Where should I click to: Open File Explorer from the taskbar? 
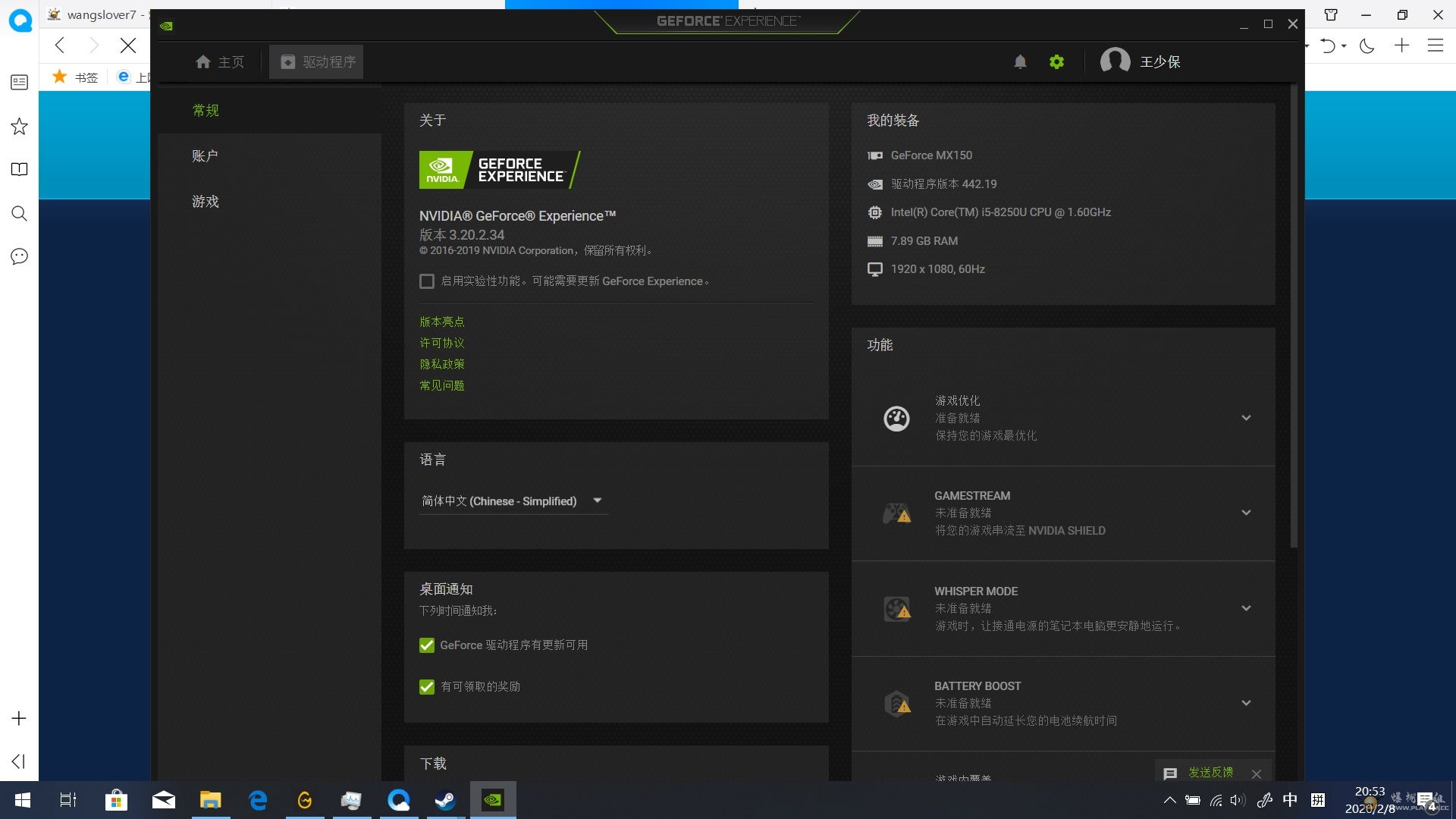click(210, 800)
